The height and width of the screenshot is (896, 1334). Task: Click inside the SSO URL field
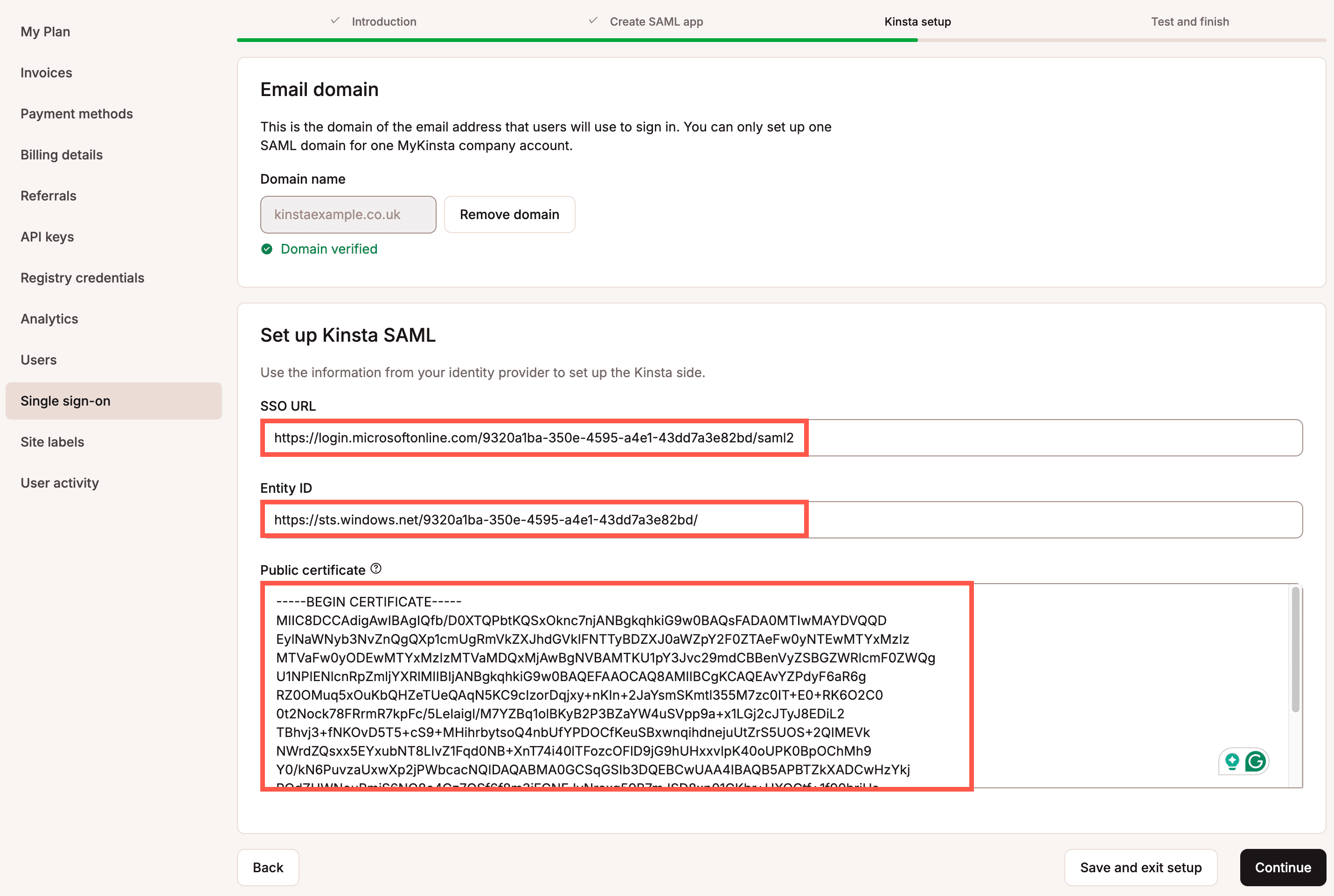686,438
